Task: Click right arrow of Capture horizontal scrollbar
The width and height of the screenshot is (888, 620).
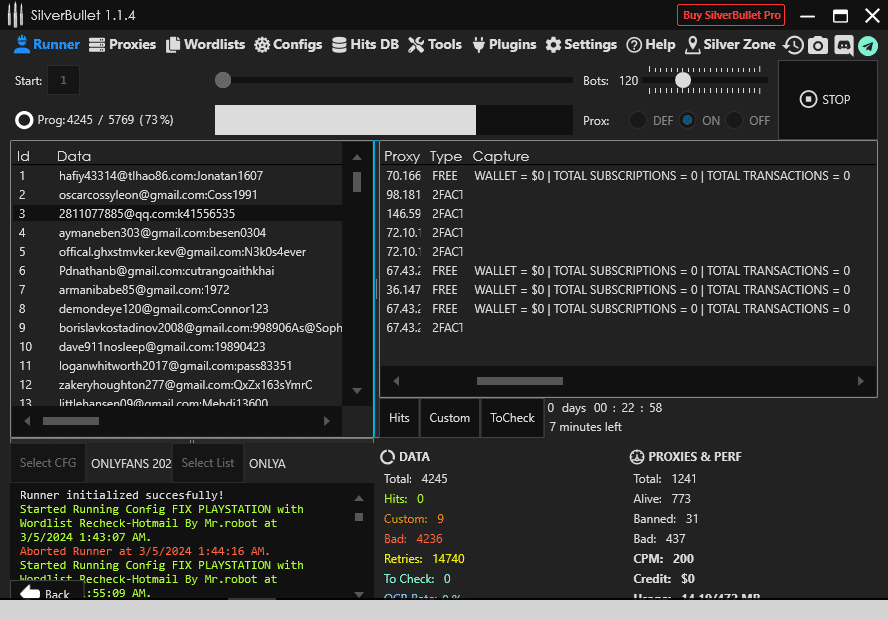Action: pyautogui.click(x=861, y=381)
